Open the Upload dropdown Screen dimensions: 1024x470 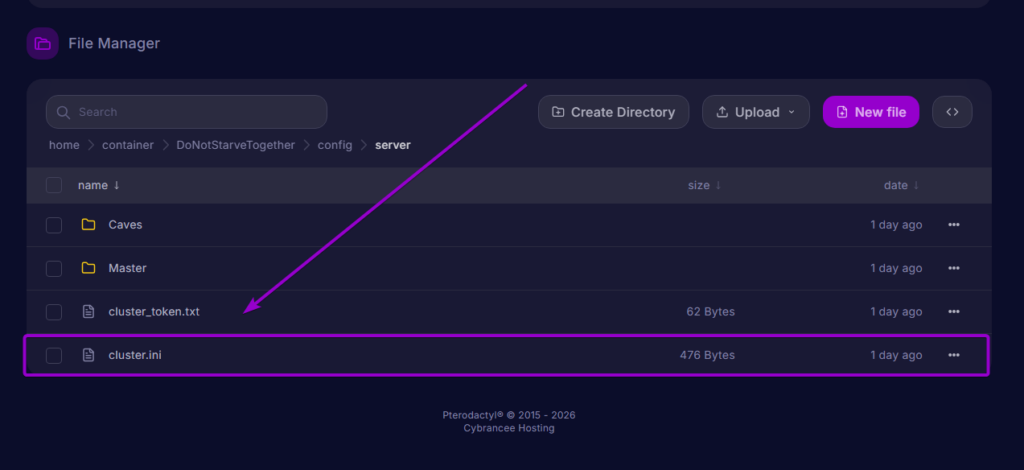pos(756,112)
